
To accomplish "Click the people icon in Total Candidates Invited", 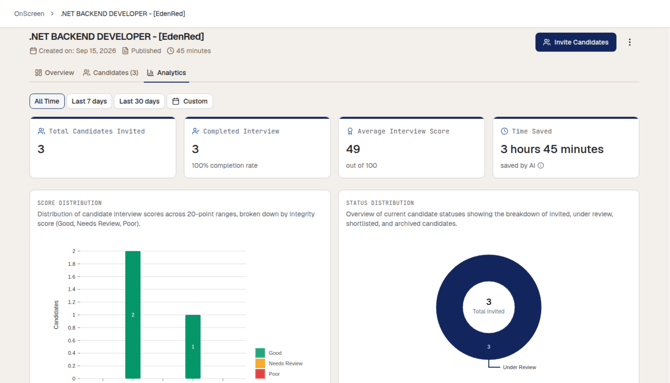I will pos(41,131).
